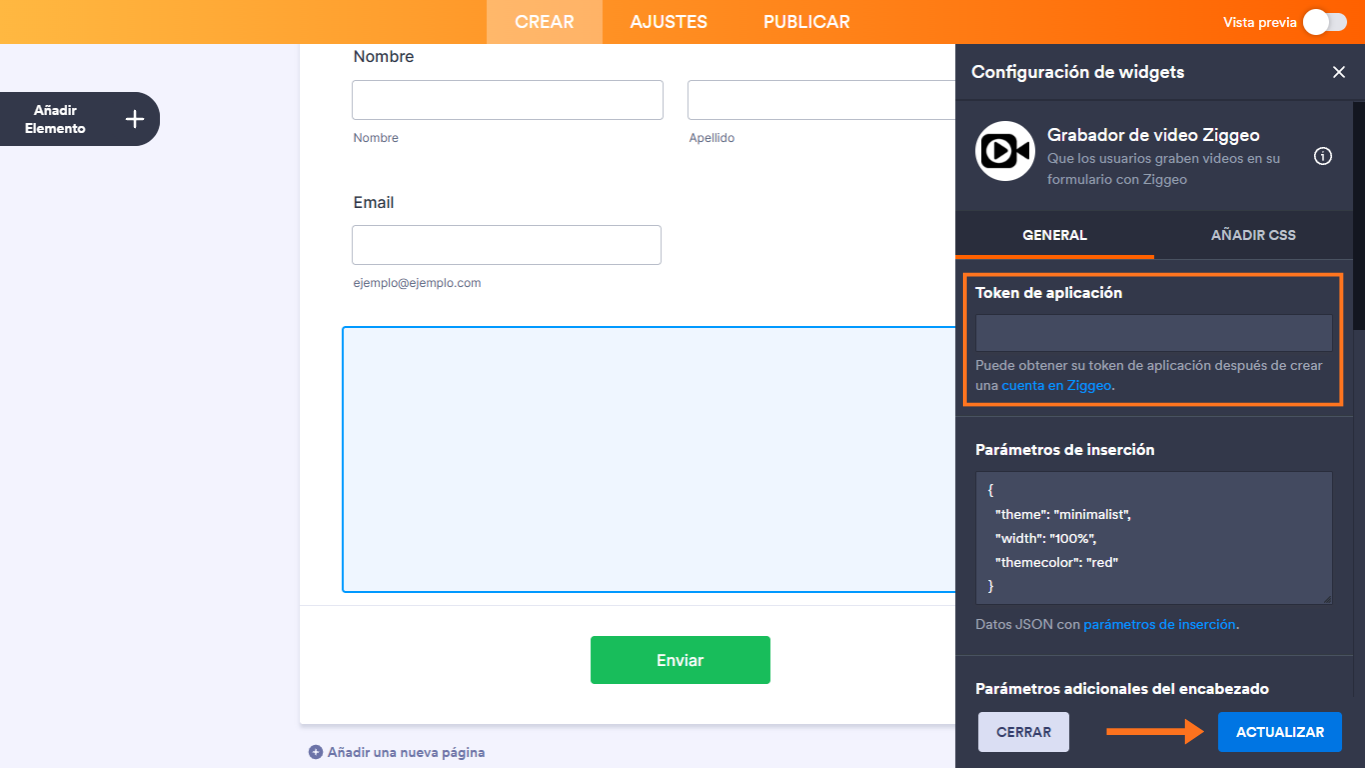Select the CREAR tab

coord(544,21)
